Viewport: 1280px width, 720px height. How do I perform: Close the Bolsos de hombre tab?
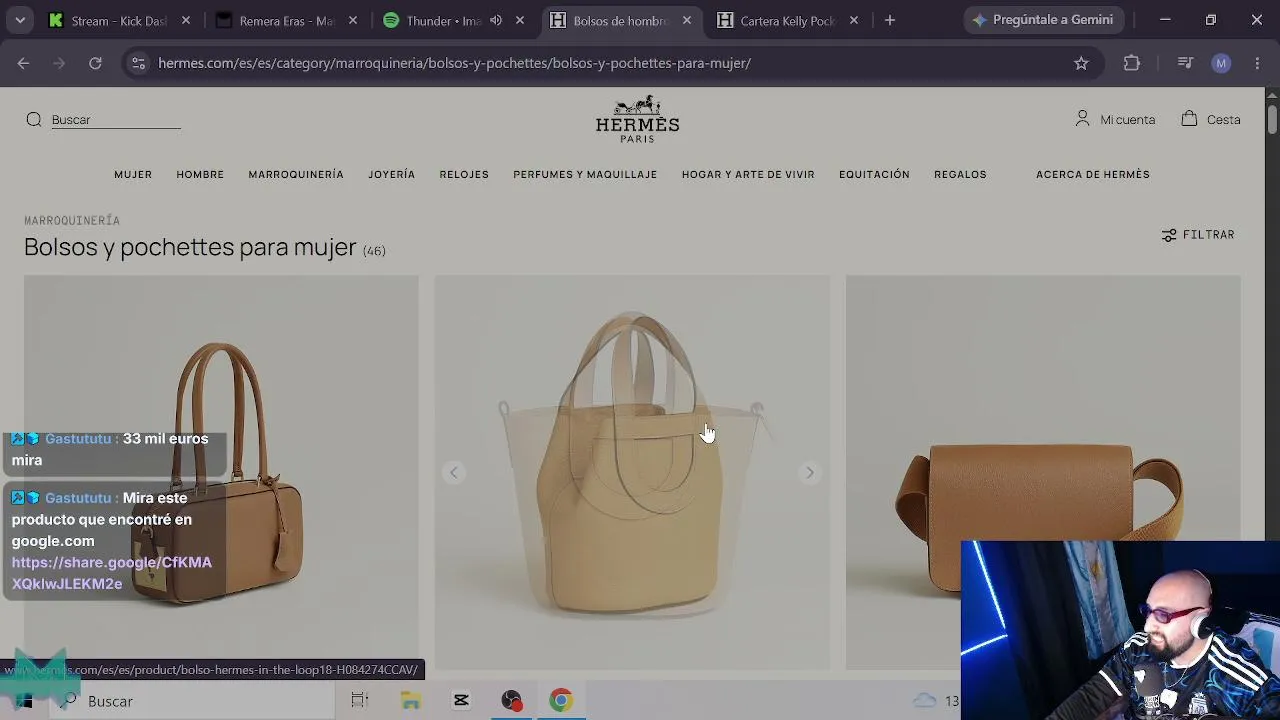[687, 20]
